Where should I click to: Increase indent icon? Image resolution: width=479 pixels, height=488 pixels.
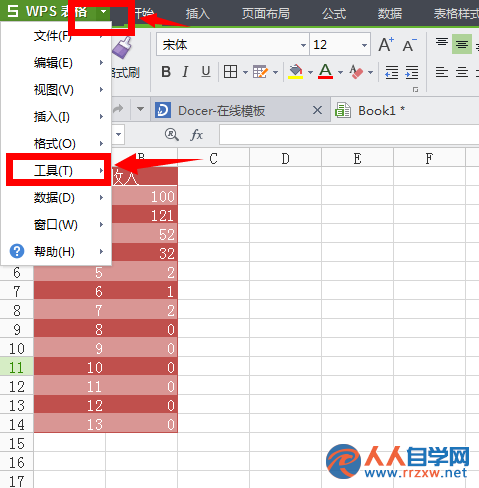[x=412, y=72]
